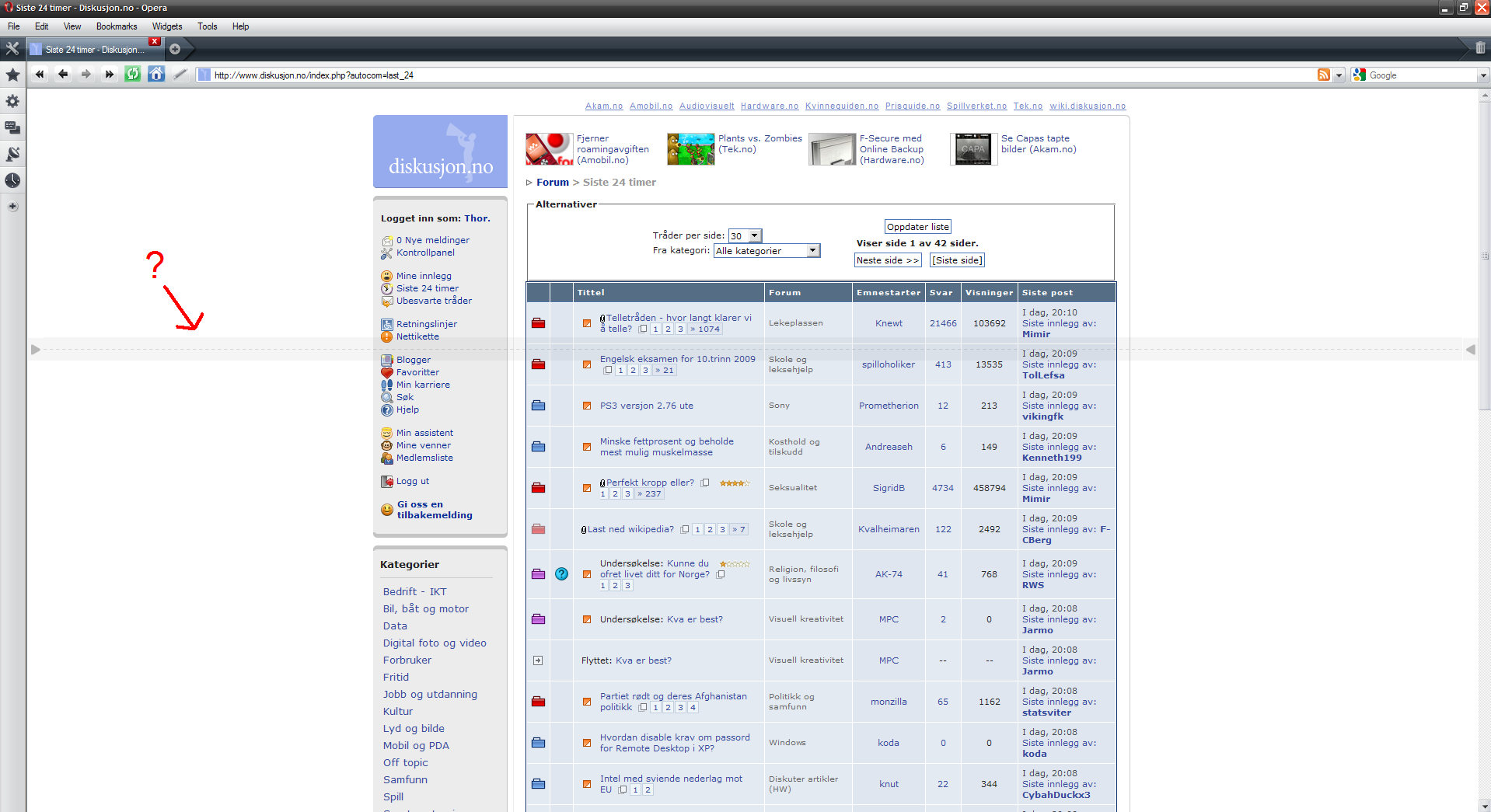This screenshot has width=1491, height=812.
Task: Open the Ubesvarte tråder link
Action: (434, 301)
